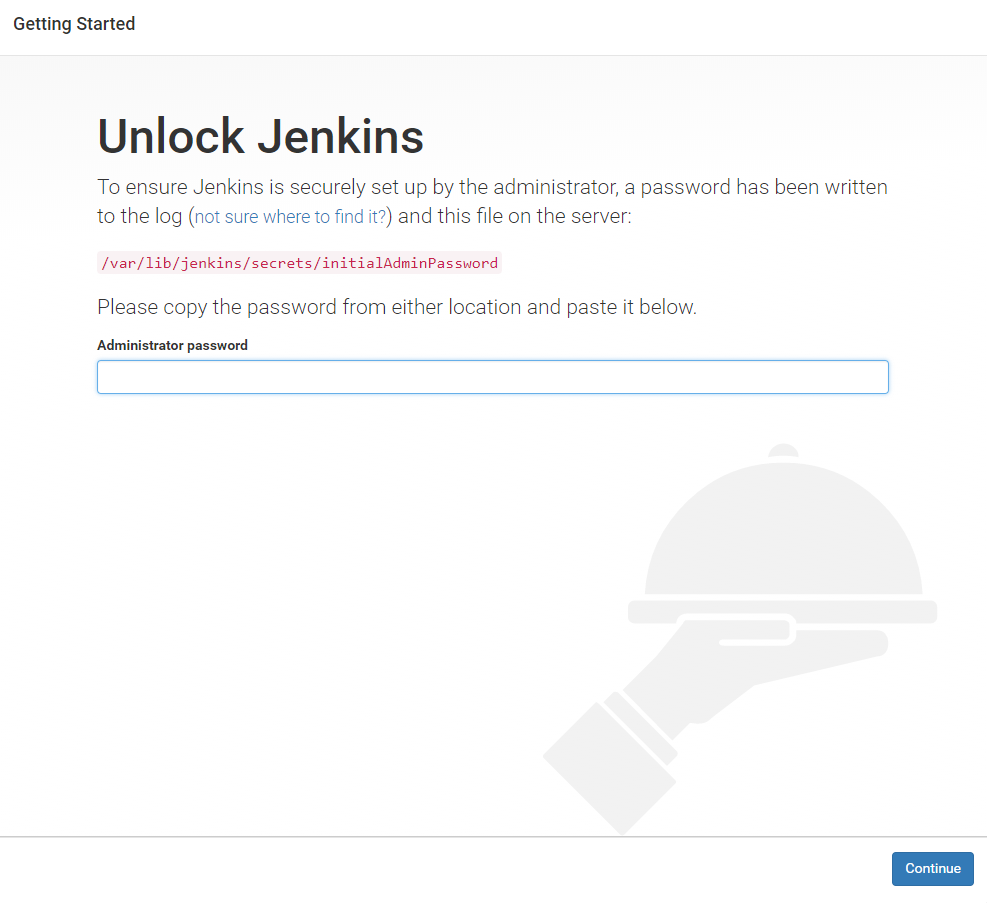Click the Unlock Jenkins heading
Screen dimensions: 987x903
click(261, 136)
